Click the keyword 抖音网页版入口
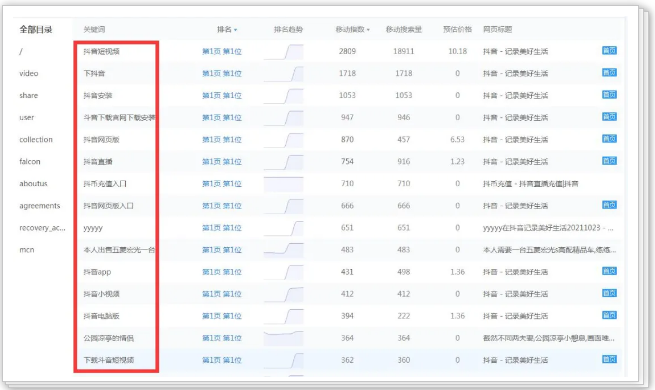 (108, 206)
